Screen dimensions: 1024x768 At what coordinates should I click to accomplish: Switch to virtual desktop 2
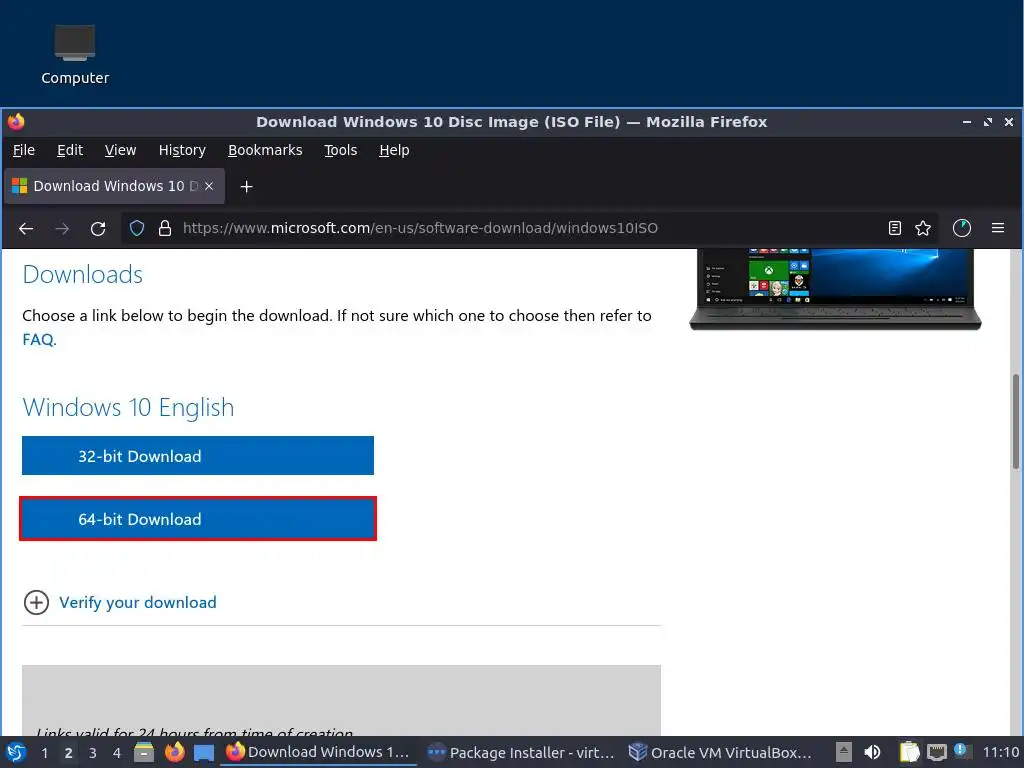(x=68, y=753)
